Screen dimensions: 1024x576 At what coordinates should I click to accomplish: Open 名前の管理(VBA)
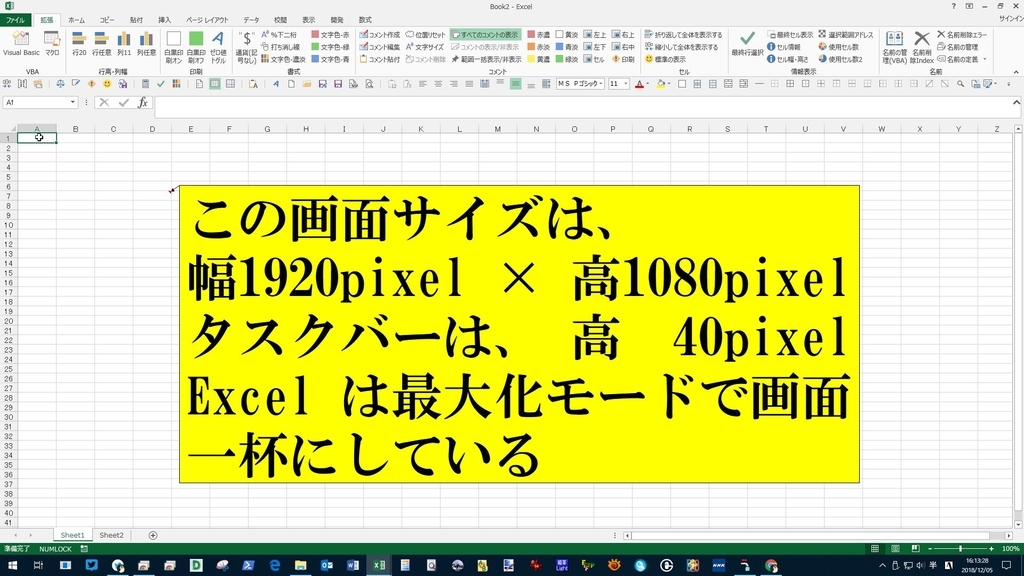[x=895, y=47]
